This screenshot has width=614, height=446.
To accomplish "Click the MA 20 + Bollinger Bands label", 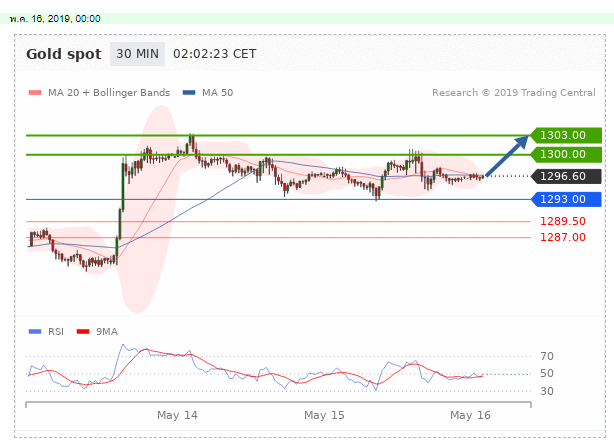I will point(109,93).
